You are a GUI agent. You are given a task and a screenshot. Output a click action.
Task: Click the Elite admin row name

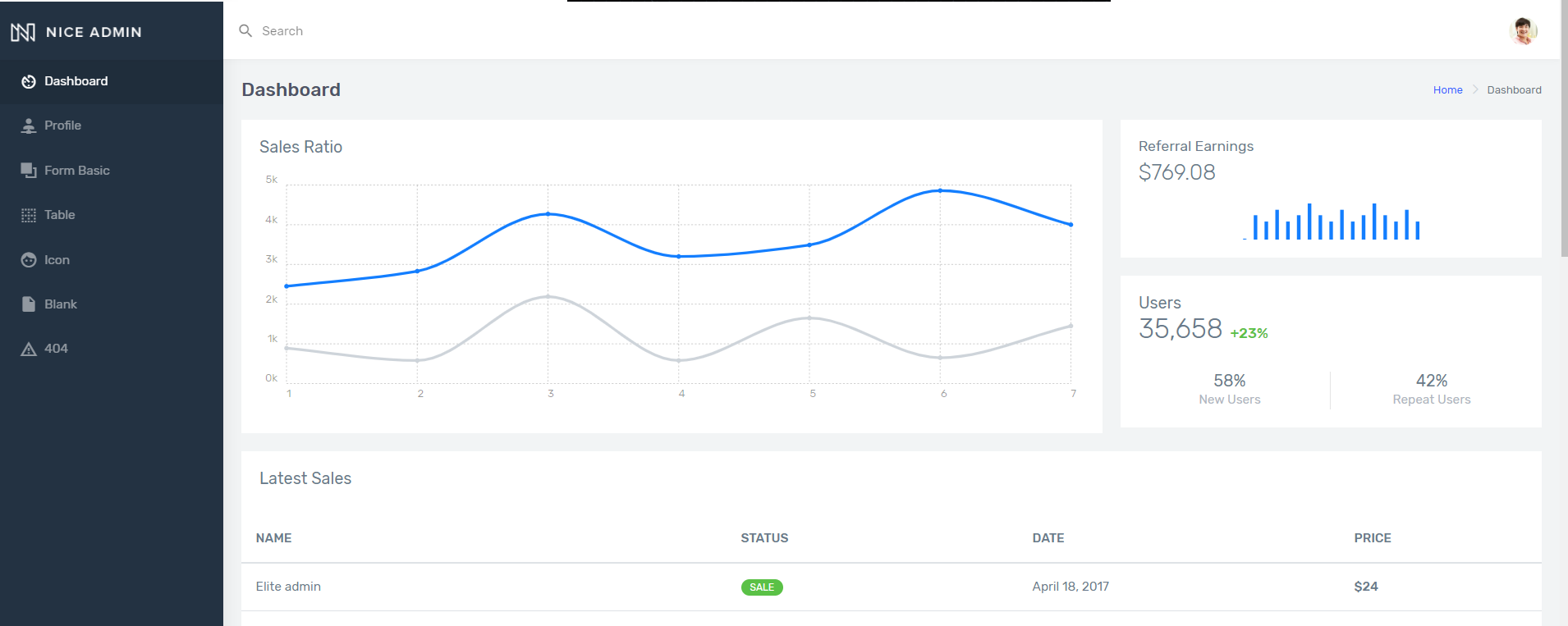coord(288,587)
